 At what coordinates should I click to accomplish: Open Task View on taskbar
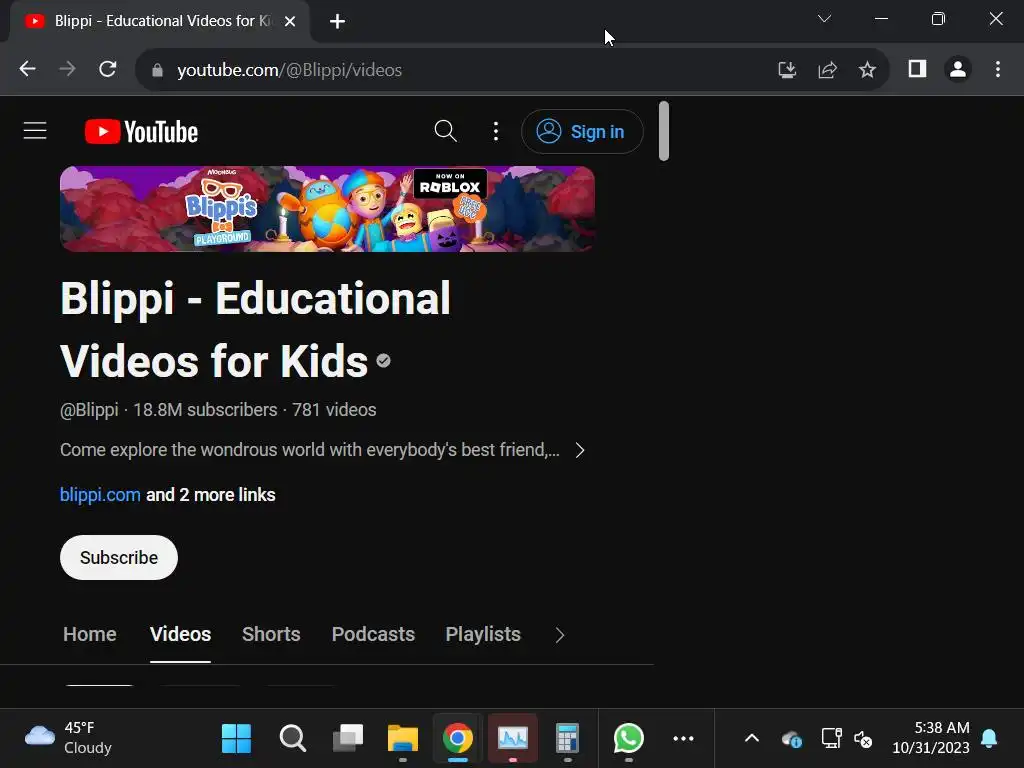pyautogui.click(x=348, y=739)
